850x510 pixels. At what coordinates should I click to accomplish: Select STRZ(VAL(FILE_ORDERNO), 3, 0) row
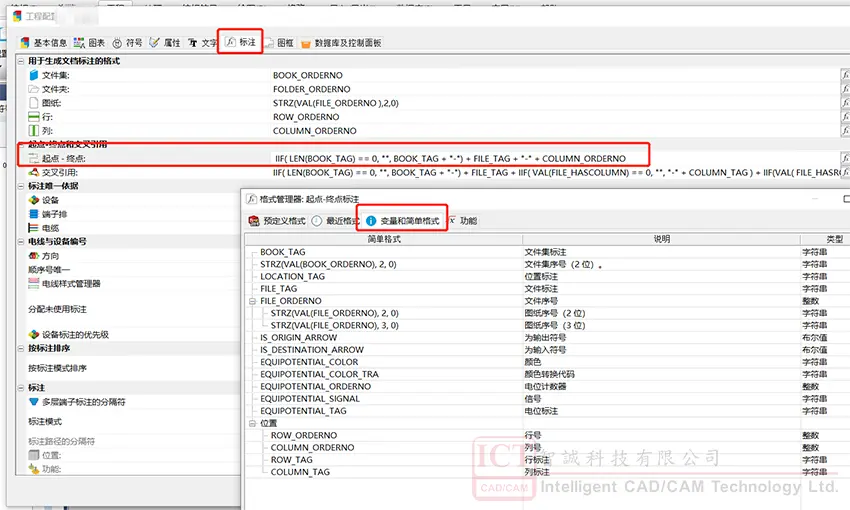[x=334, y=325]
